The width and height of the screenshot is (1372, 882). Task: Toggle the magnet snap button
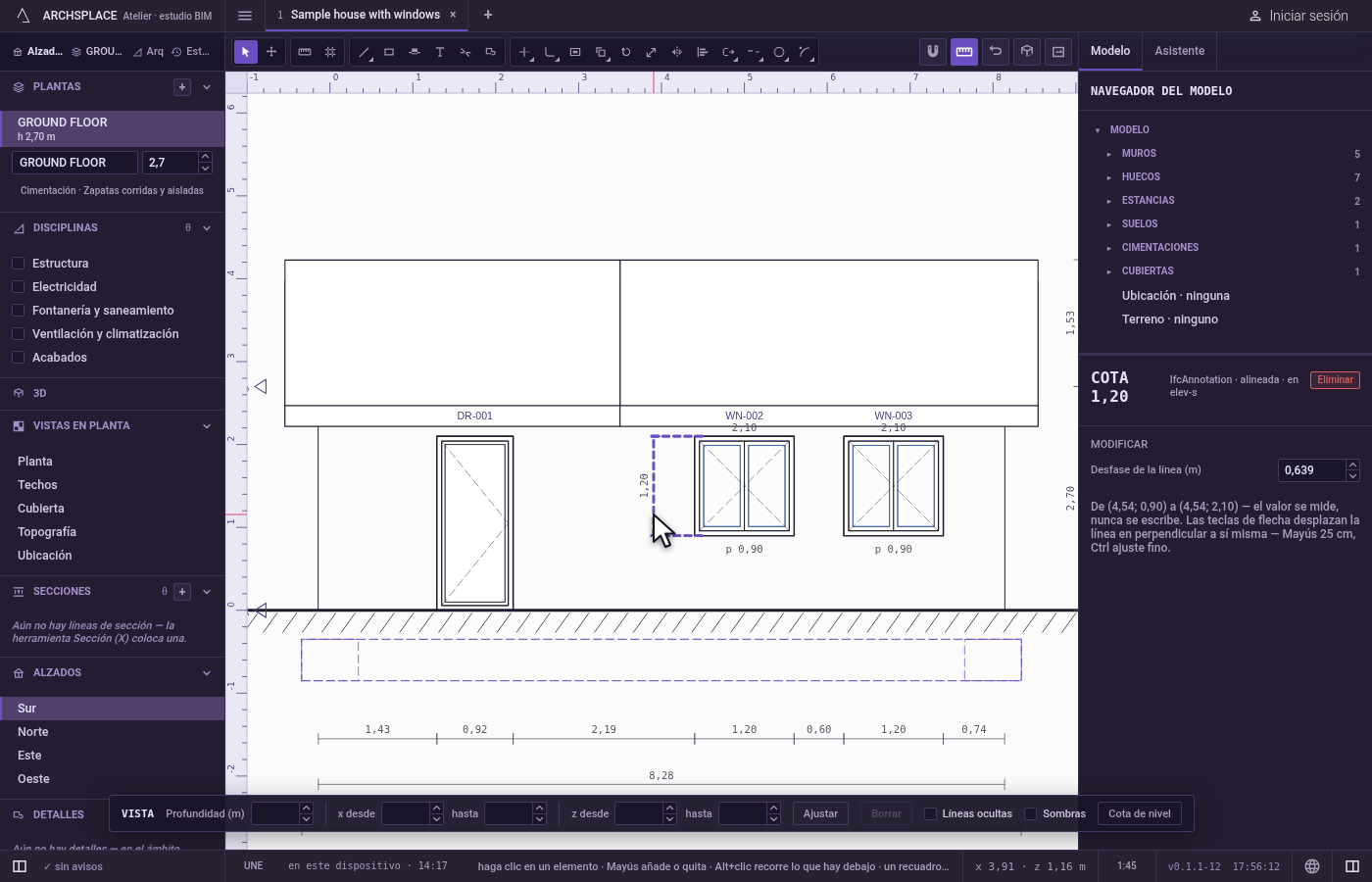tap(933, 51)
